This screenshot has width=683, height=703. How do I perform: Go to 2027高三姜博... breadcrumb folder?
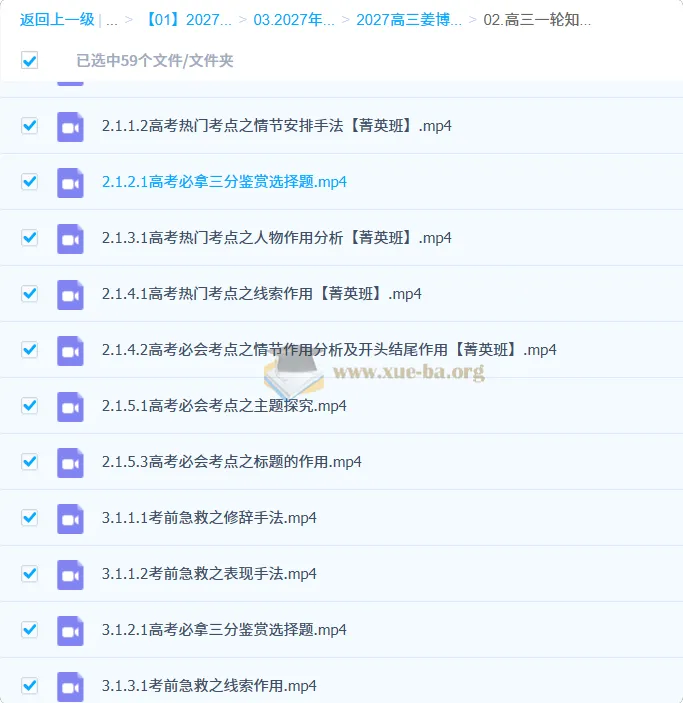coord(409,20)
